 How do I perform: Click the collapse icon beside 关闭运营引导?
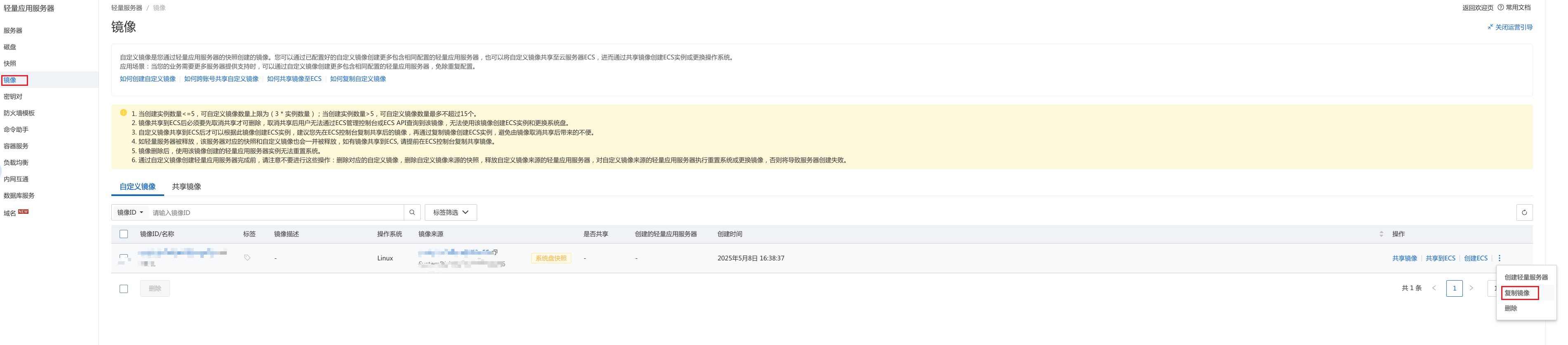coord(1490,27)
